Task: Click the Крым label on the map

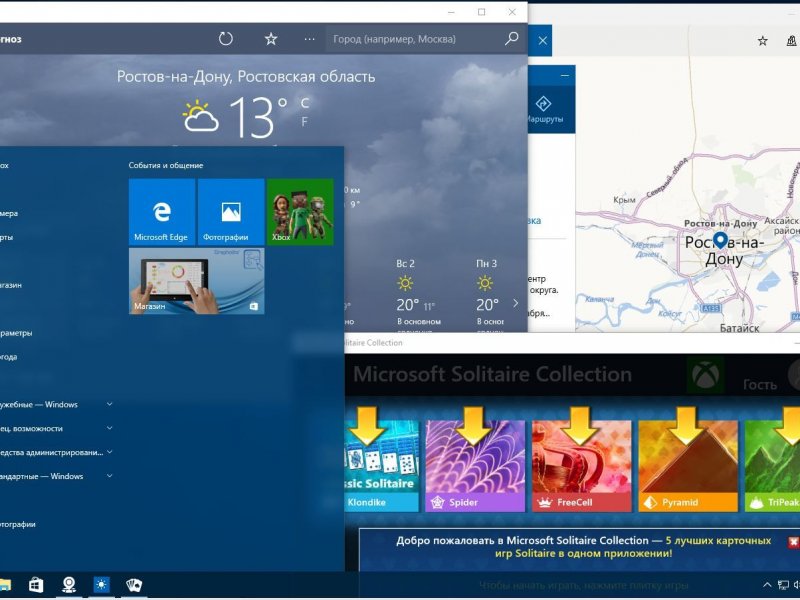Action: click(x=624, y=199)
